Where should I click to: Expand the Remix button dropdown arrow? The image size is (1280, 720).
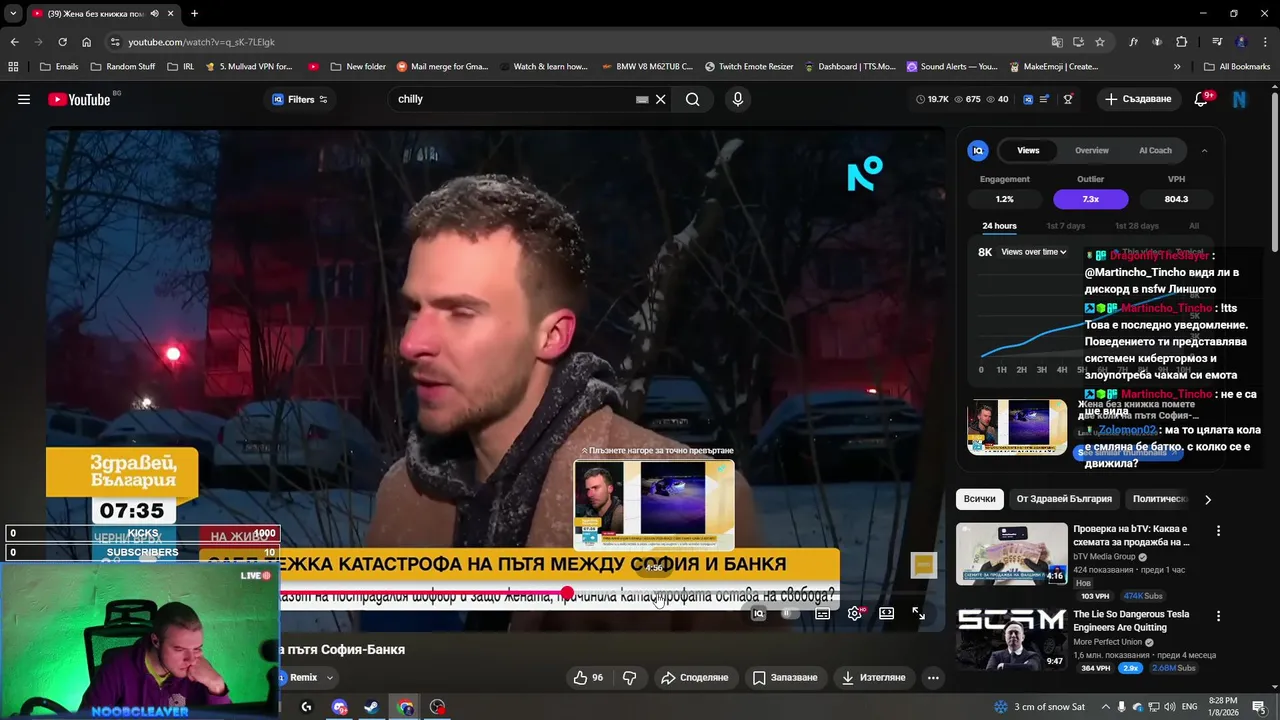coord(330,678)
